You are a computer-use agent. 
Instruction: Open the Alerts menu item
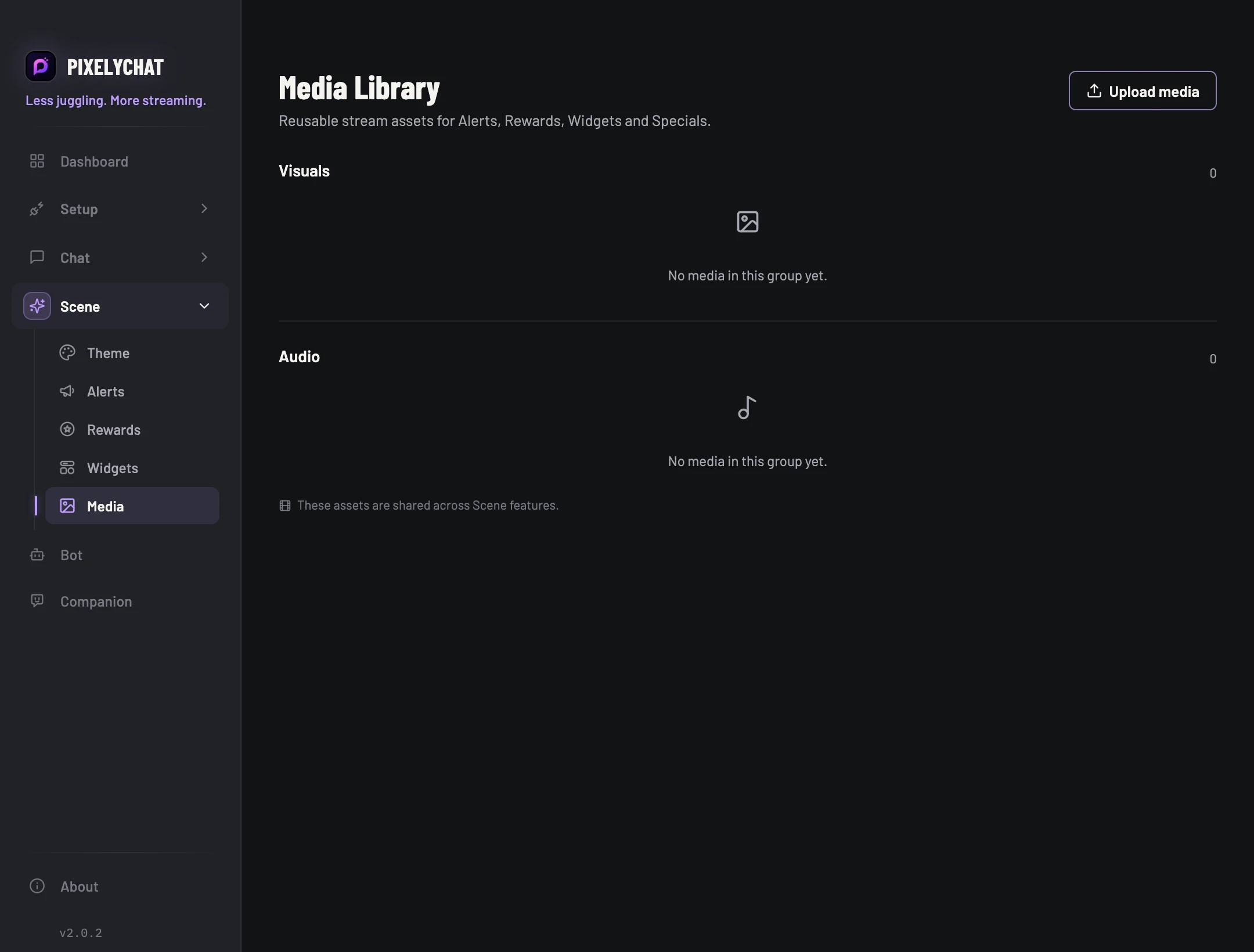[132, 391]
